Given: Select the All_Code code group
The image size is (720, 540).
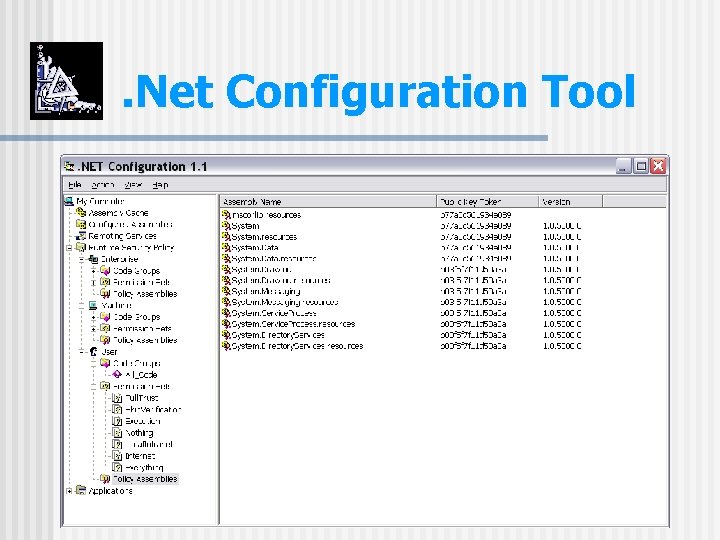Looking at the screenshot, I should point(141,375).
